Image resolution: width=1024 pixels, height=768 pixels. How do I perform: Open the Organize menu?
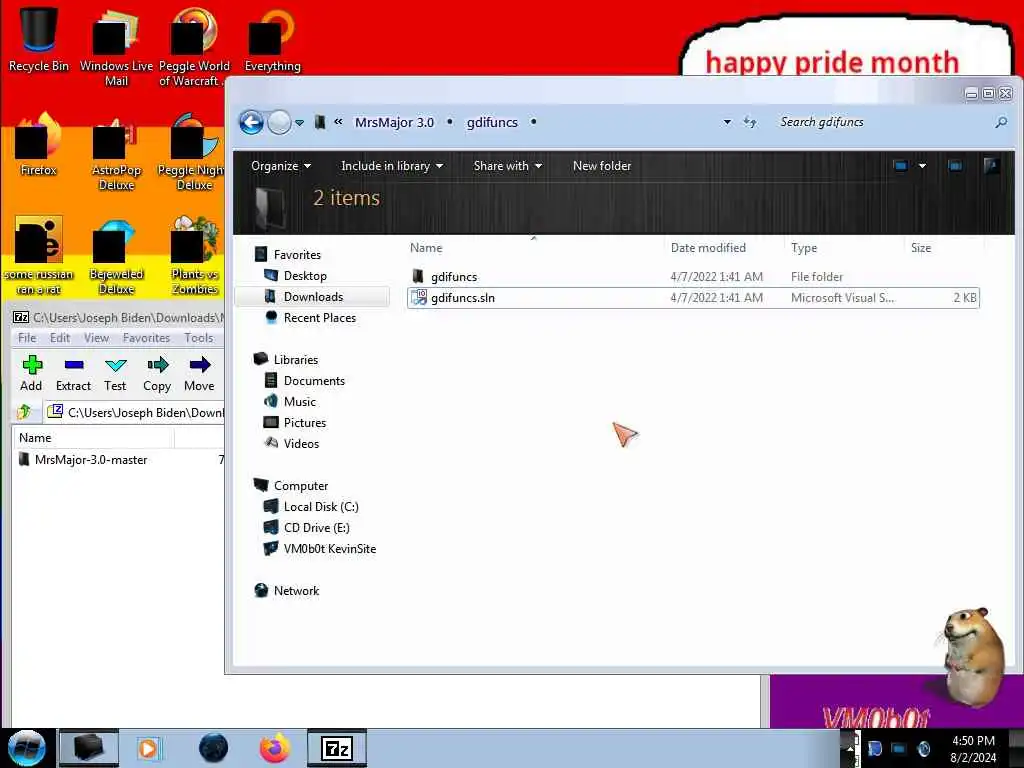[281, 166]
